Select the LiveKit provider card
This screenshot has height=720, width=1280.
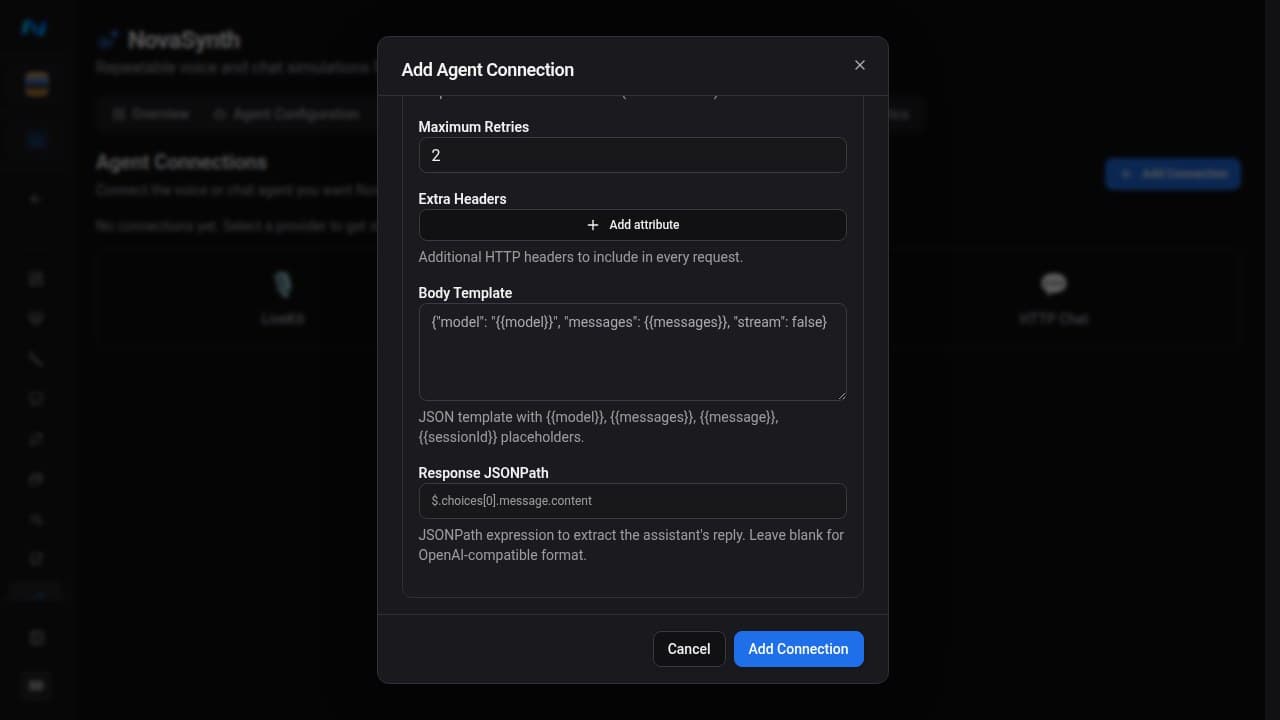point(283,297)
